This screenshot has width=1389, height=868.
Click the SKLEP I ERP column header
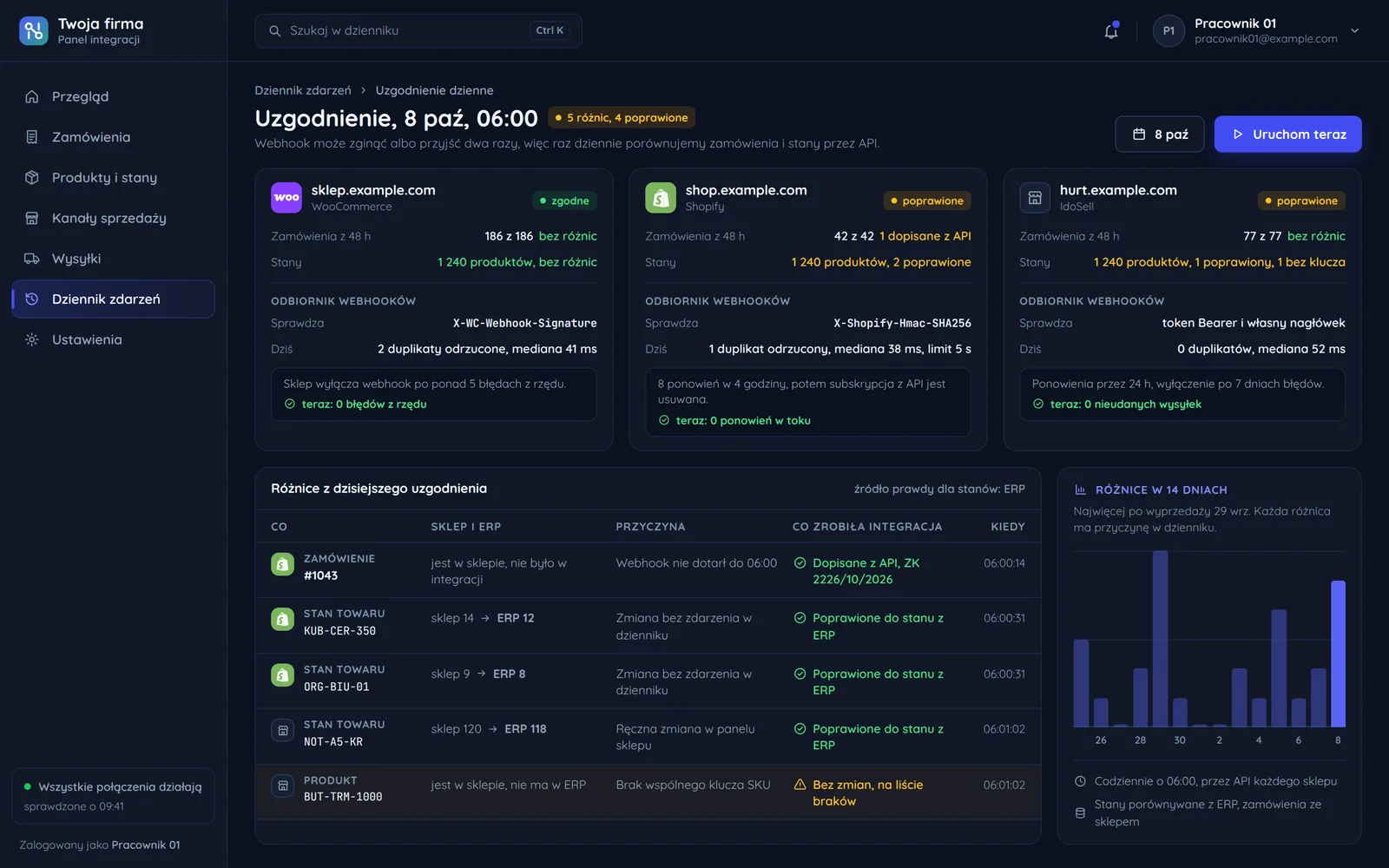pos(466,527)
